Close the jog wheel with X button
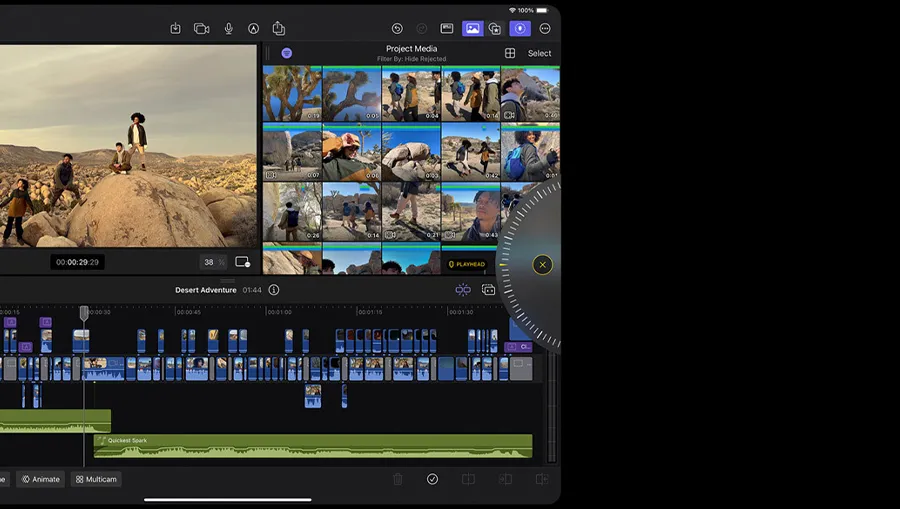Viewport: 900px width, 509px height. click(x=542, y=265)
